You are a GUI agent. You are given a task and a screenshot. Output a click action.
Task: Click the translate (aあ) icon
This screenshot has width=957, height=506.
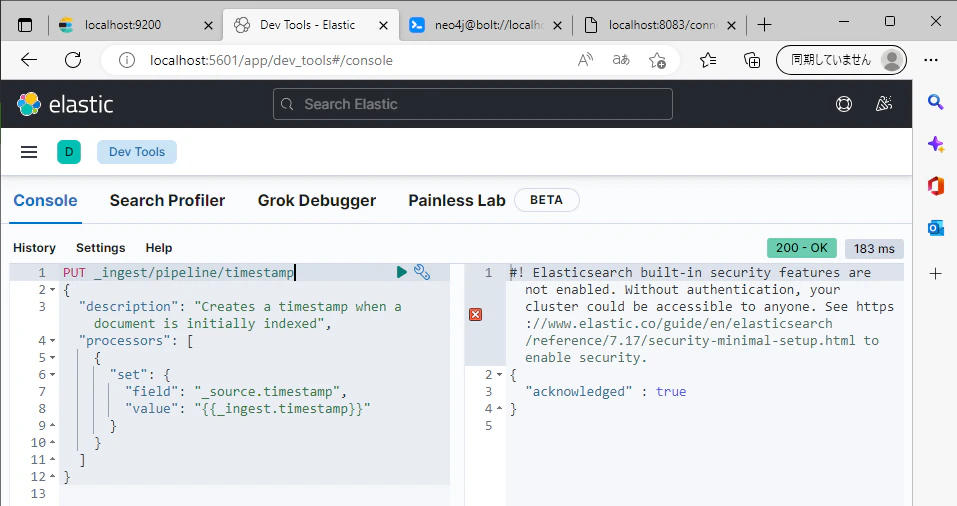click(x=621, y=60)
